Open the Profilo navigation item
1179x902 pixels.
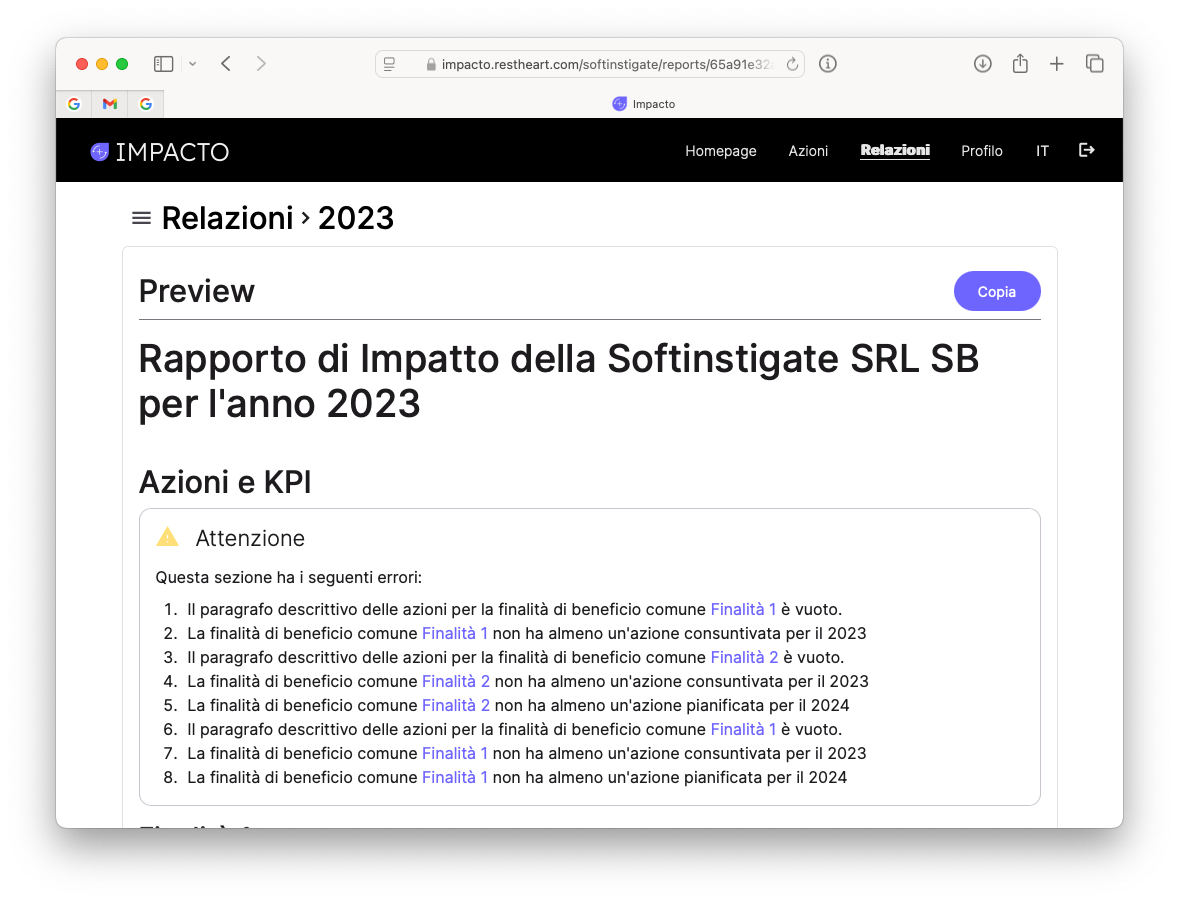[982, 151]
